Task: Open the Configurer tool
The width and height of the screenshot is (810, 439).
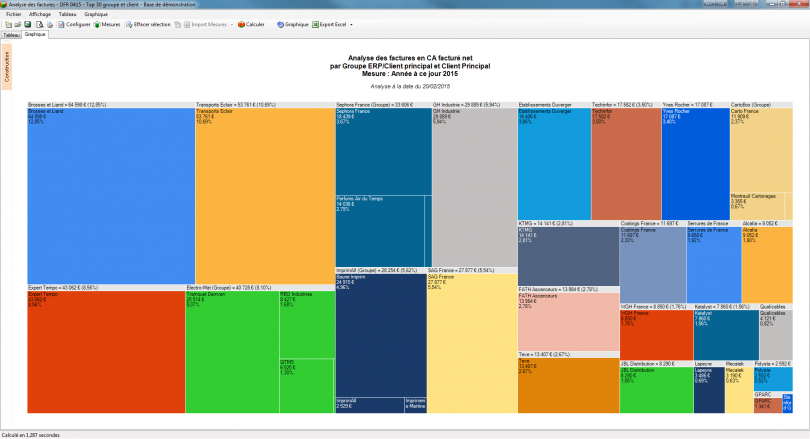Action: (x=74, y=24)
